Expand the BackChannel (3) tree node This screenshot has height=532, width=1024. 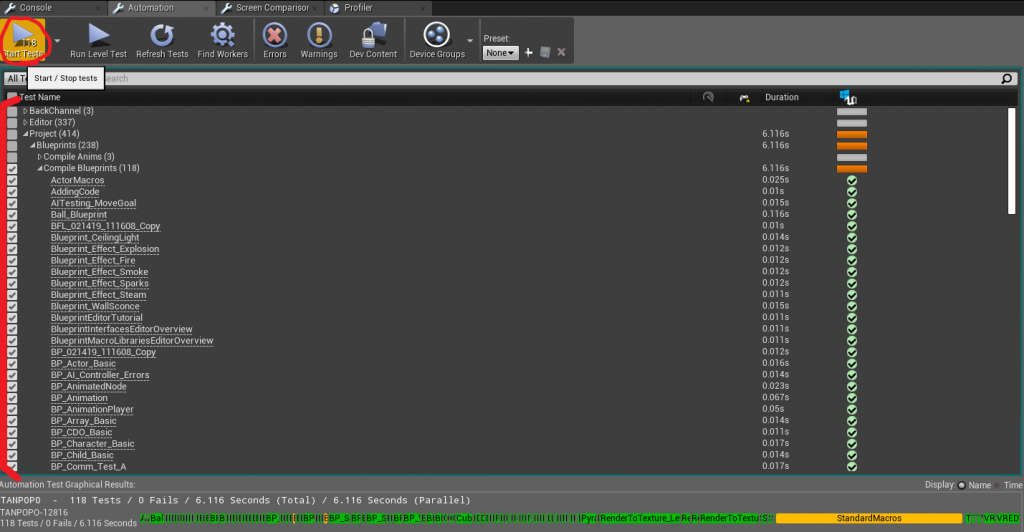click(25, 111)
